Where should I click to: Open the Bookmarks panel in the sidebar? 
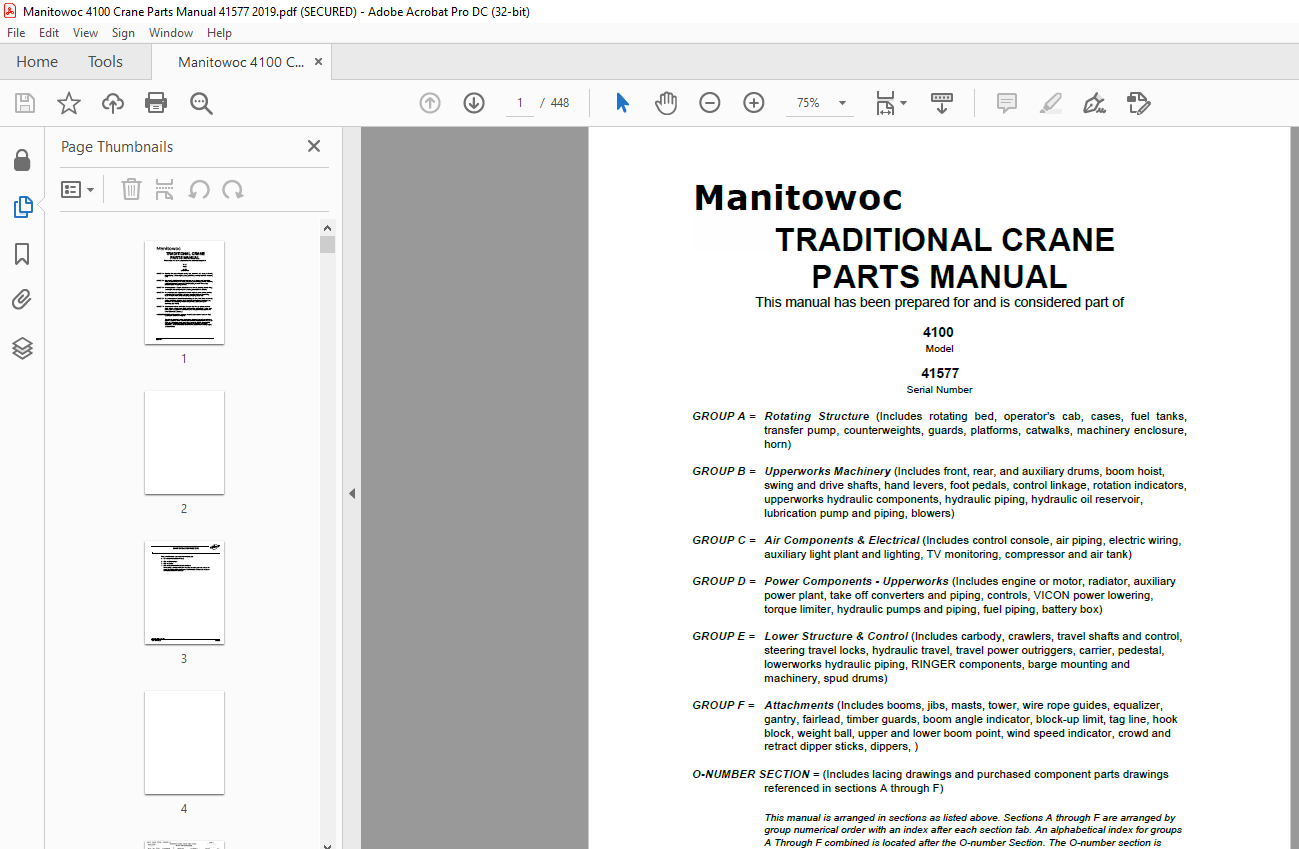(x=22, y=254)
